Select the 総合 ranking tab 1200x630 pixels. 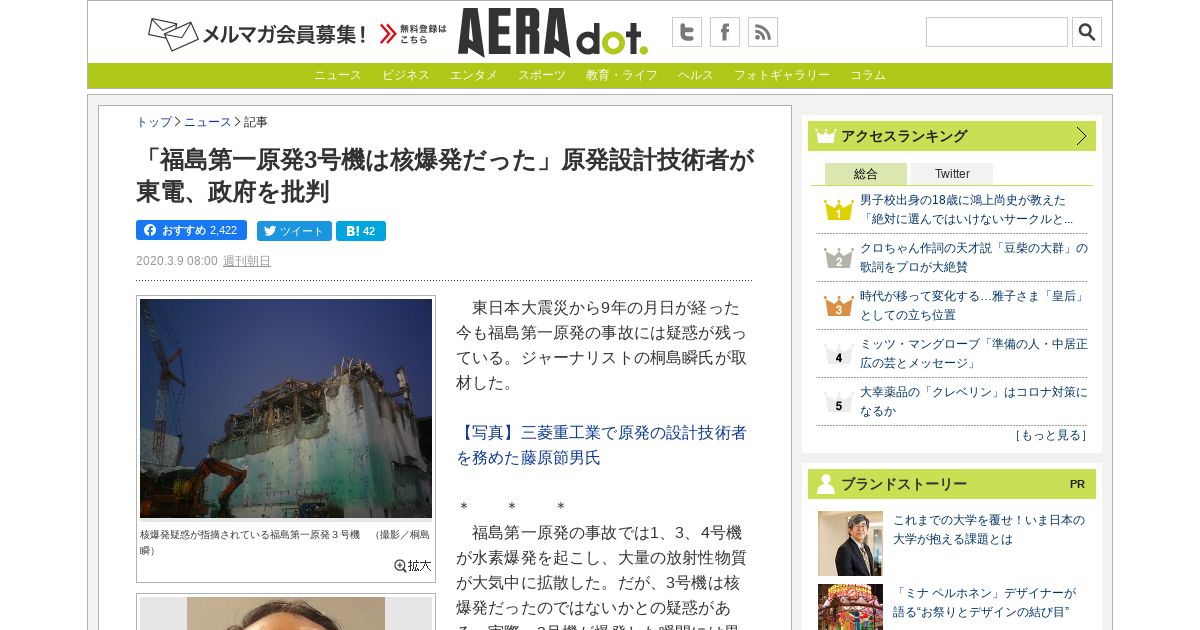pos(866,174)
